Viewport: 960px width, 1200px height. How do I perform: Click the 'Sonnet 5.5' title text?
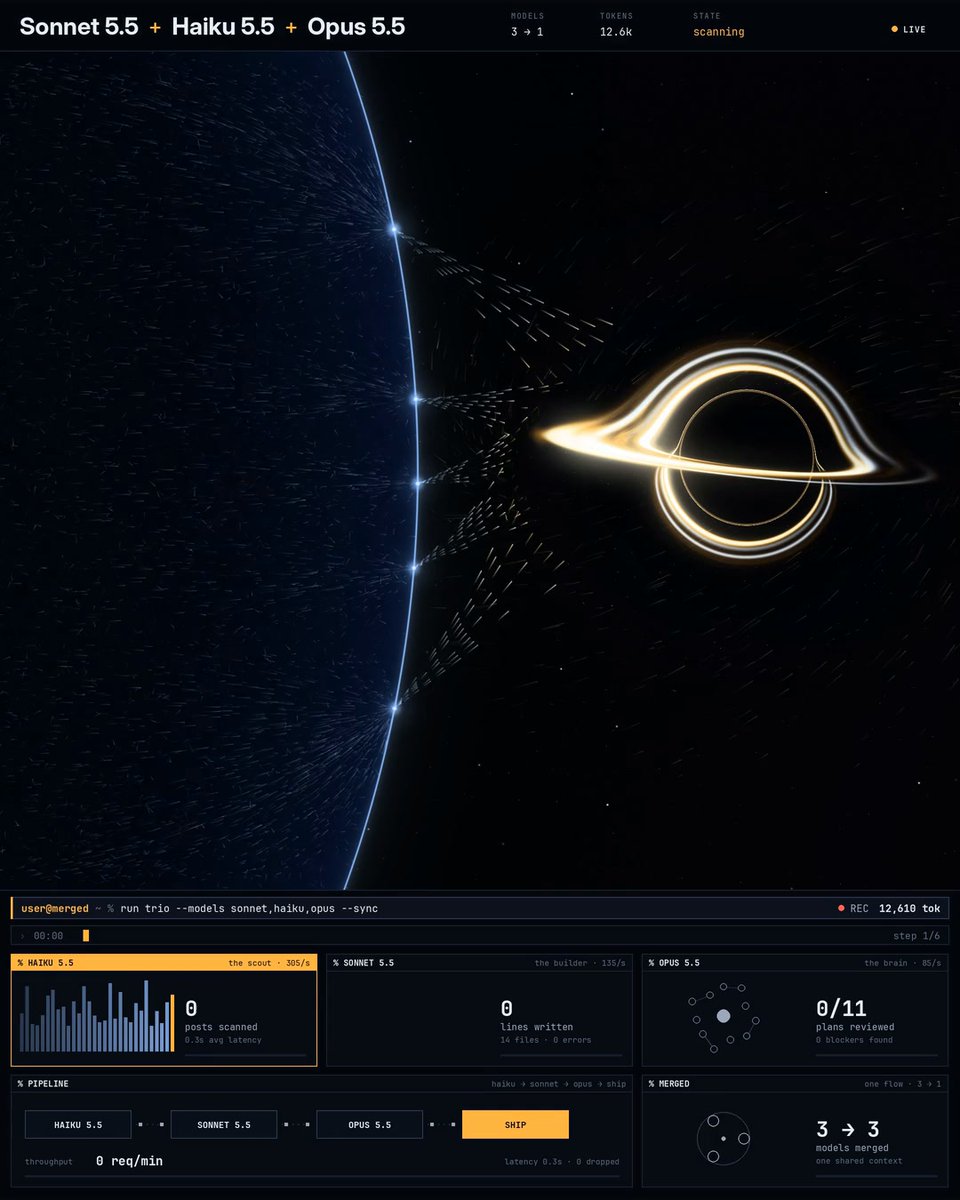[79, 27]
